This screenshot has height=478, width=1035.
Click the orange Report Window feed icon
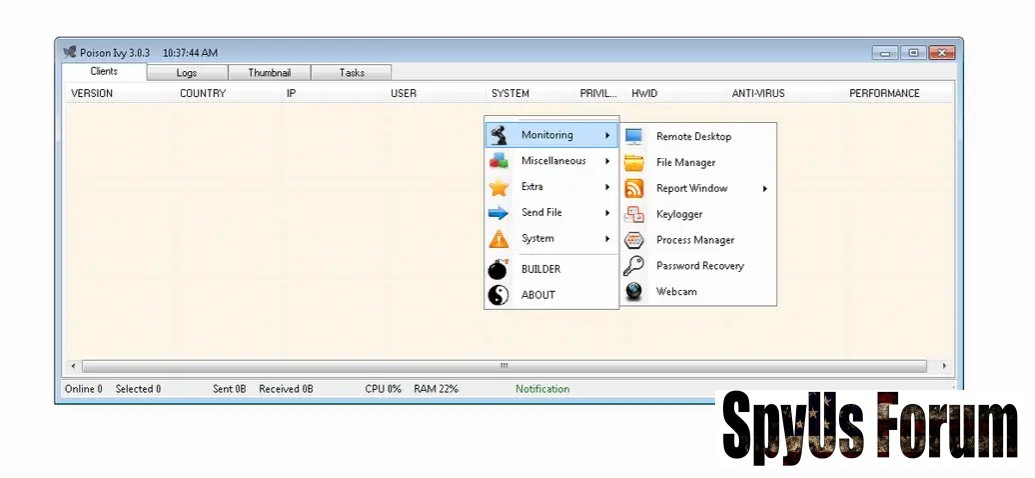coord(634,188)
